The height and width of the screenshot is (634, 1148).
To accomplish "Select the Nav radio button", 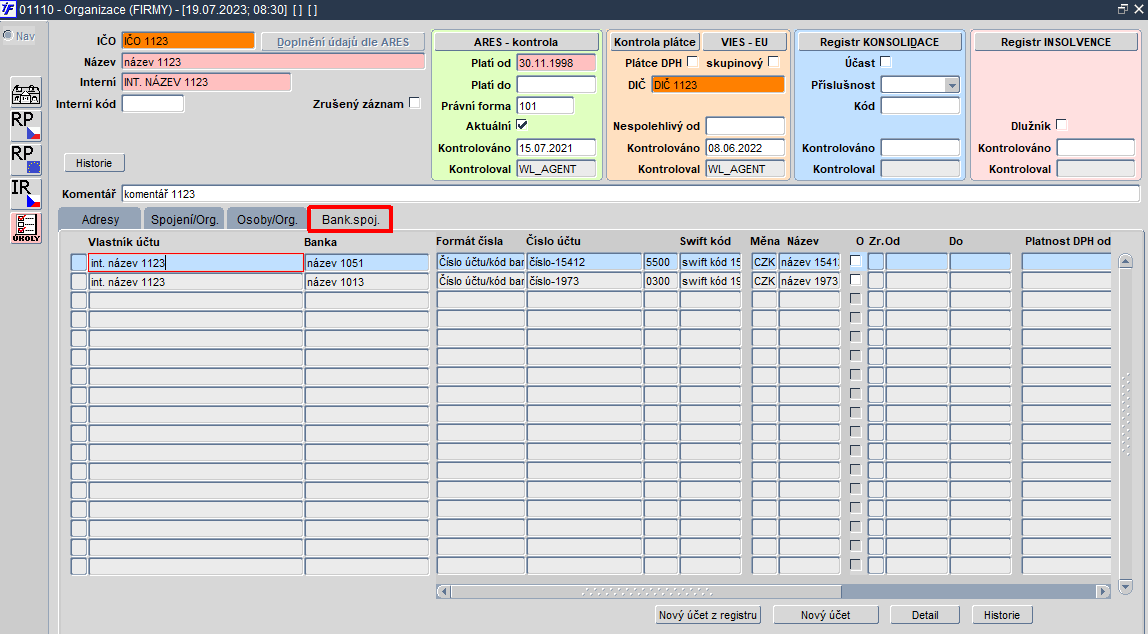I will click(8, 35).
